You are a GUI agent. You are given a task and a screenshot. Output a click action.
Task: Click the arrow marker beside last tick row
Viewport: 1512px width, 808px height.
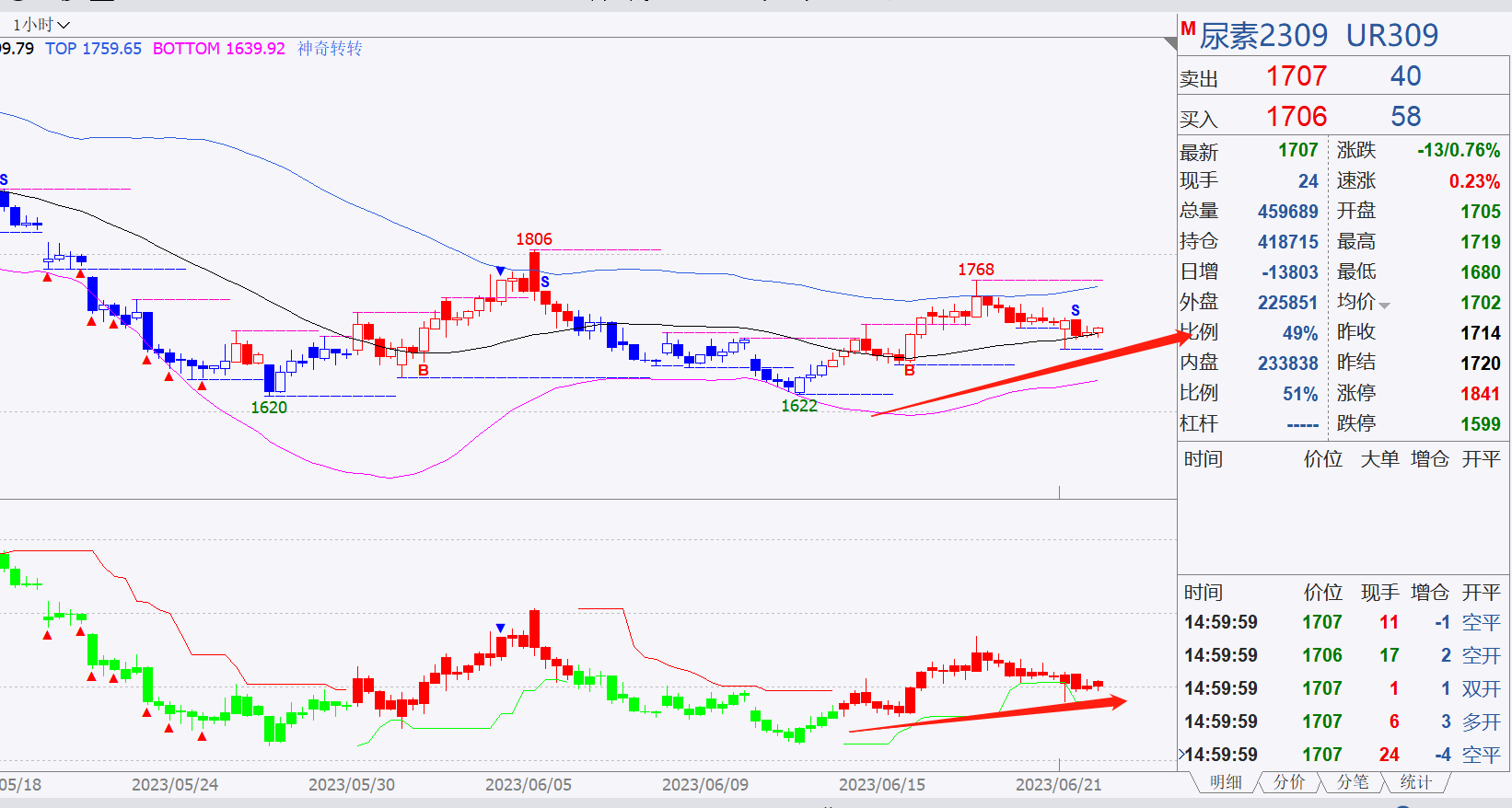click(x=1181, y=755)
